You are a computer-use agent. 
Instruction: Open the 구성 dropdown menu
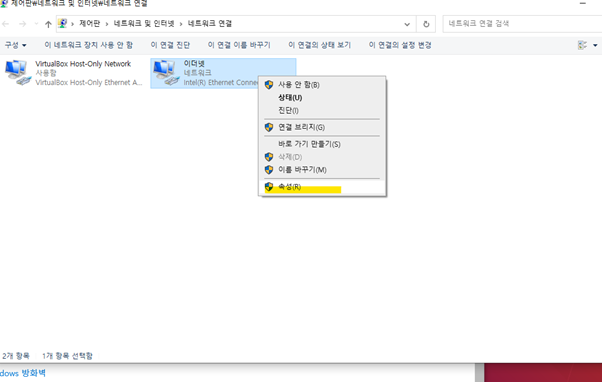15,45
